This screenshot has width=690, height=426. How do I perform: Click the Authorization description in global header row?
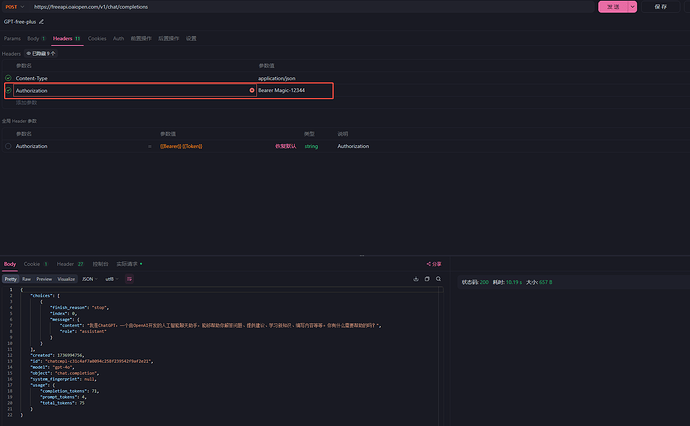pos(353,146)
